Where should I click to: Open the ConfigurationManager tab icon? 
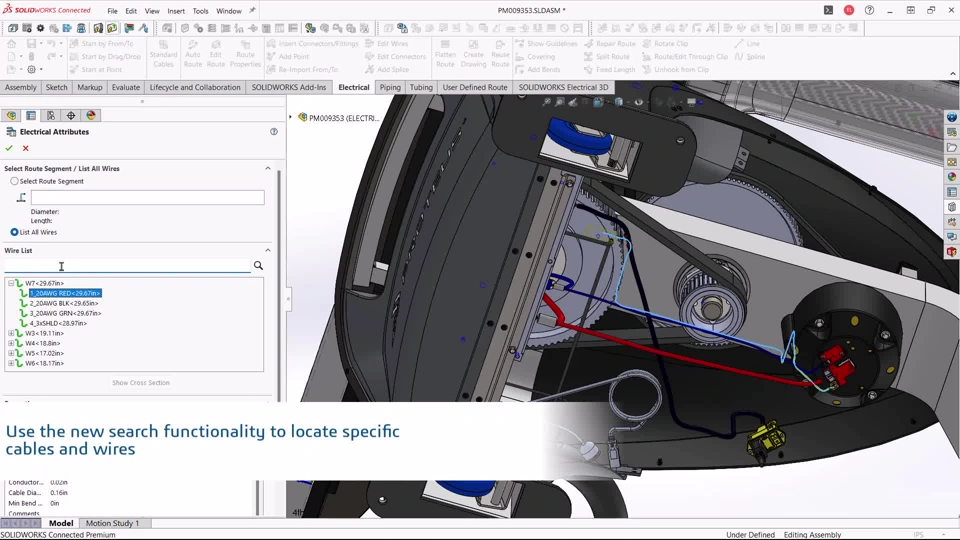point(51,115)
